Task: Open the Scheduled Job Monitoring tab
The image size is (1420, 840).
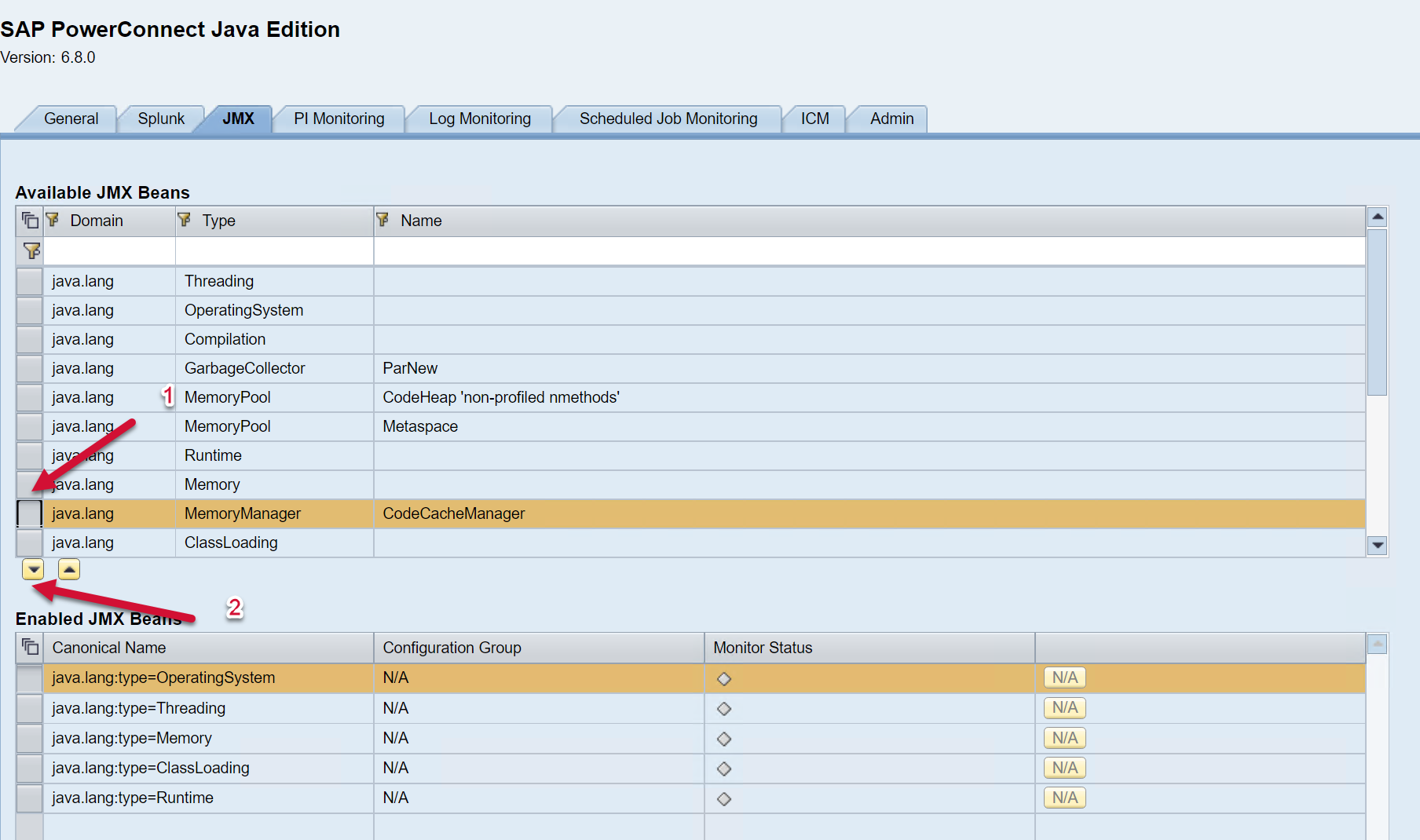Action: (668, 119)
